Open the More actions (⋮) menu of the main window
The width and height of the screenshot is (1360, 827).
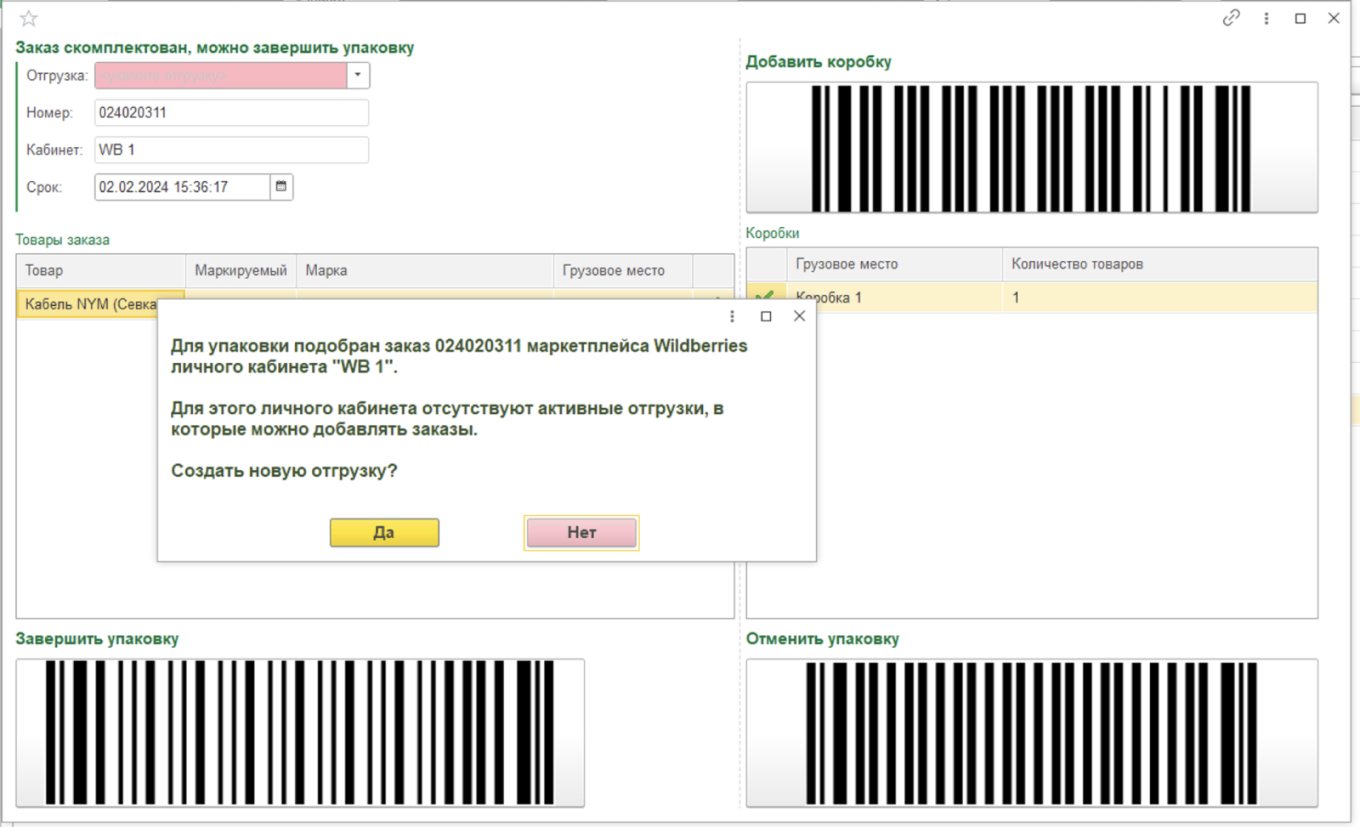coord(1266,18)
